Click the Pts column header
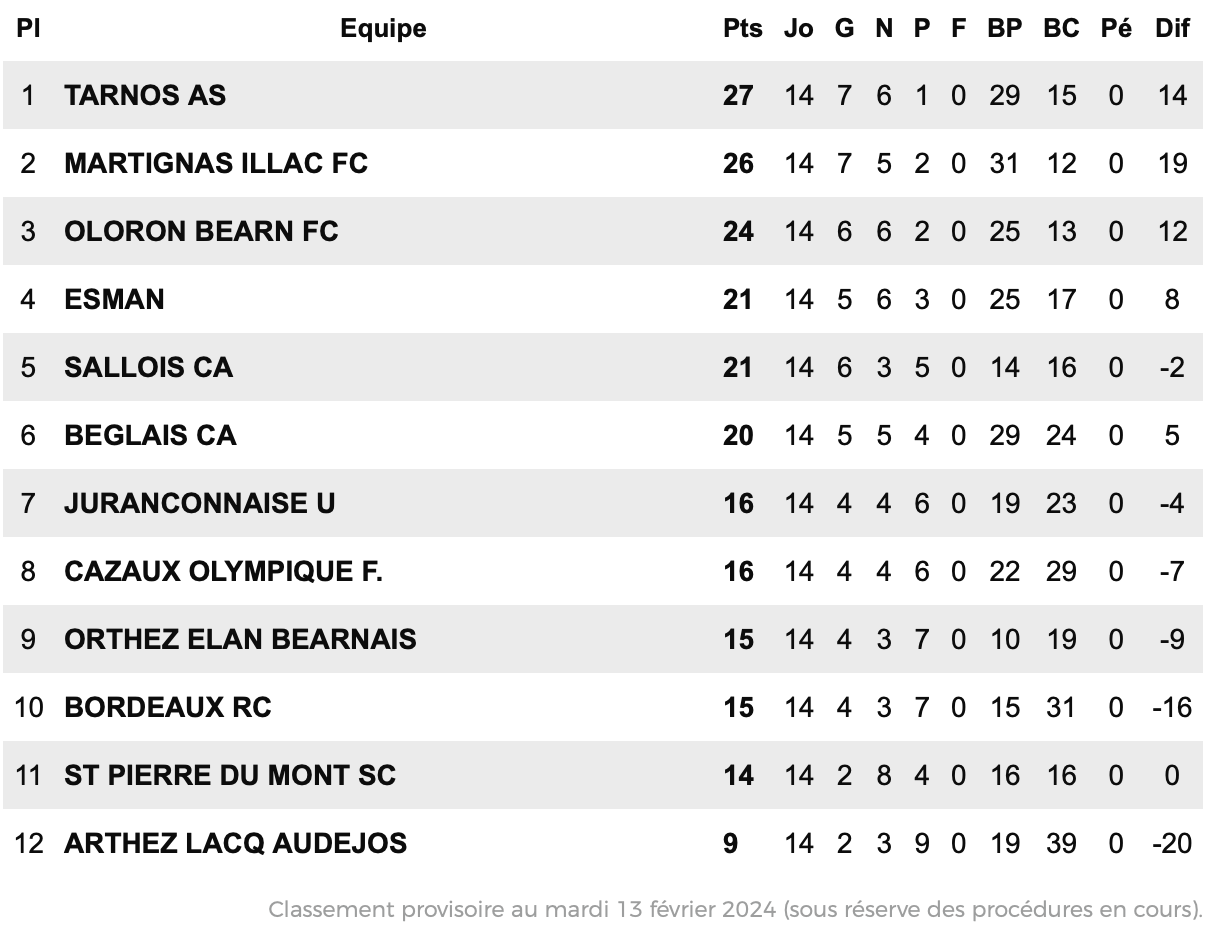Screen dimensions: 1206x948 tap(743, 29)
